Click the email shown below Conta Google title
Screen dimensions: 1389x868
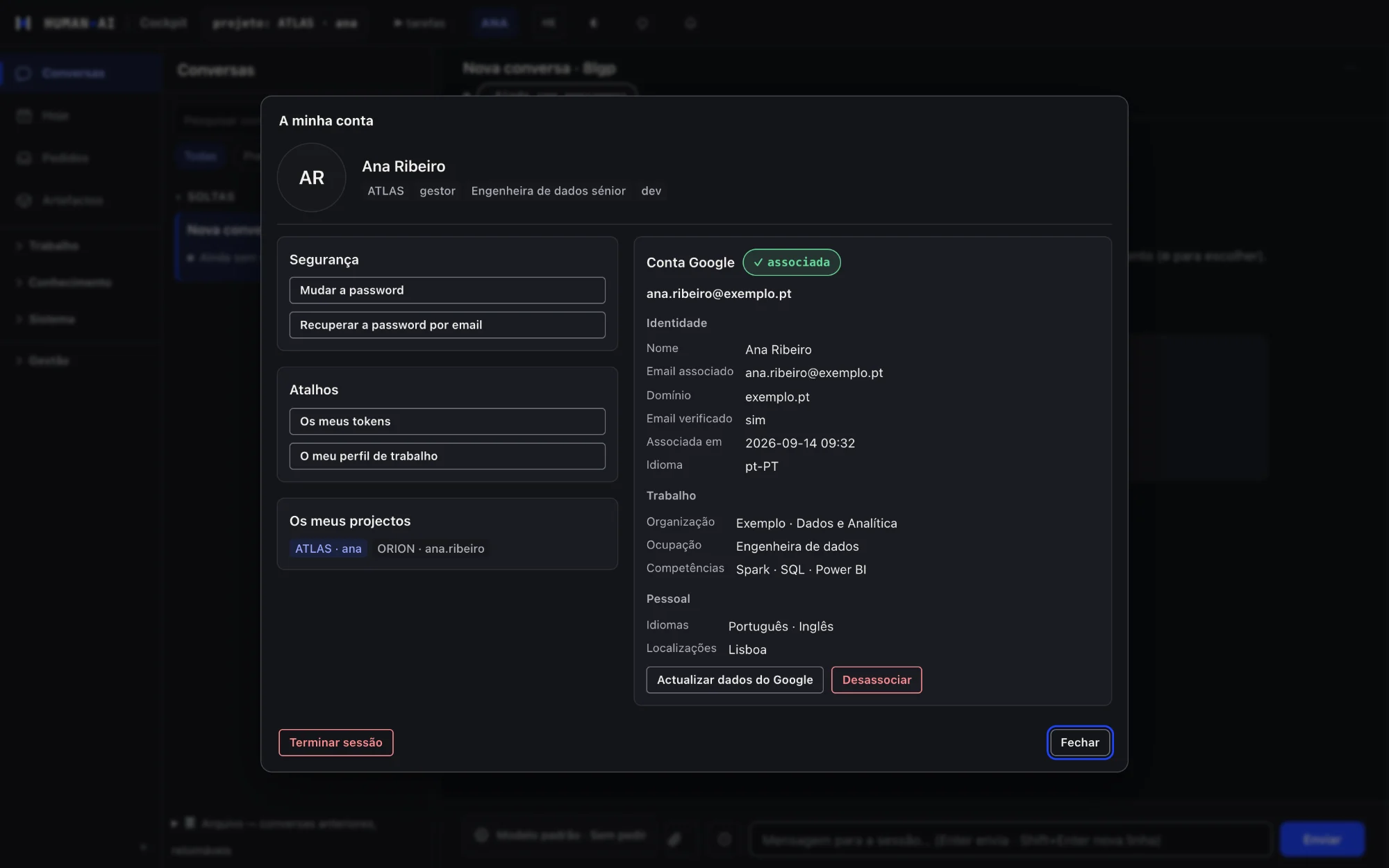[719, 294]
